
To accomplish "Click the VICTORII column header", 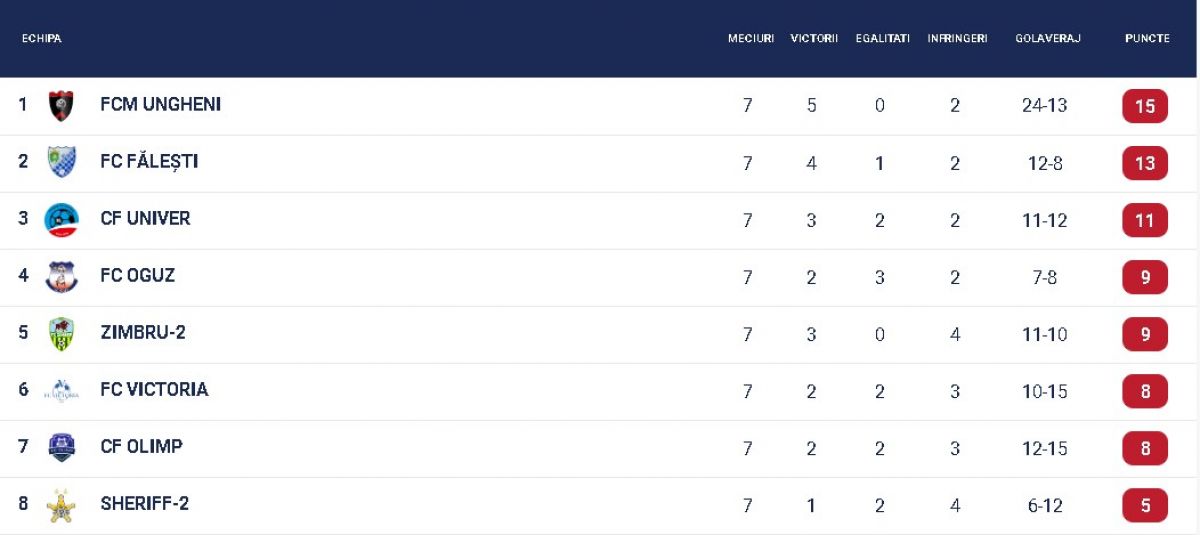I will click(813, 39).
